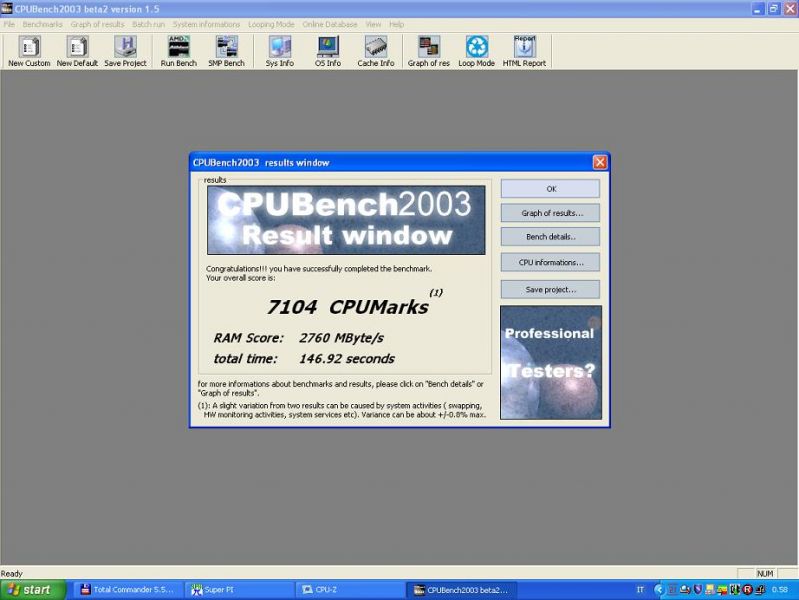Open the Online Database menu
This screenshot has height=600, width=799.
pos(330,24)
